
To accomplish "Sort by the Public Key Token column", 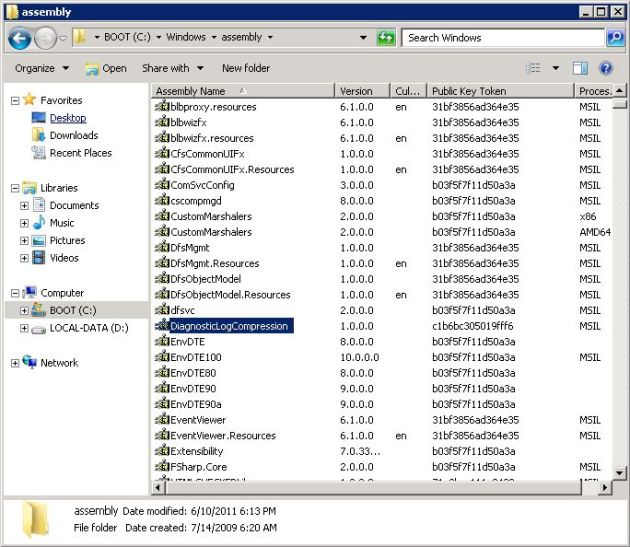I will [469, 91].
